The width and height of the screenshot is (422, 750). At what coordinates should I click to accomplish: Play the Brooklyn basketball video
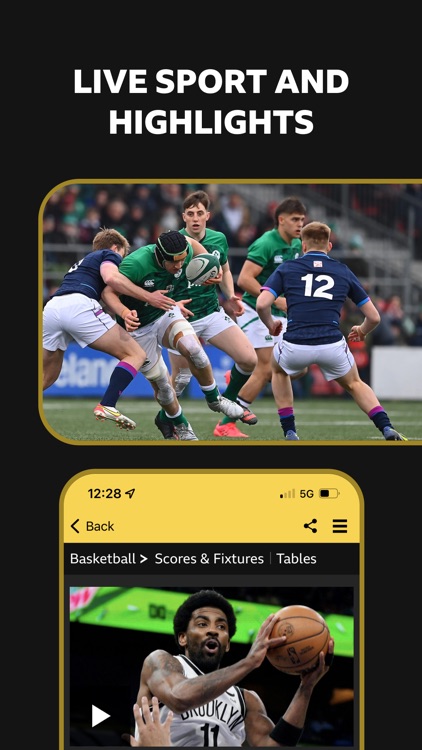[100, 716]
